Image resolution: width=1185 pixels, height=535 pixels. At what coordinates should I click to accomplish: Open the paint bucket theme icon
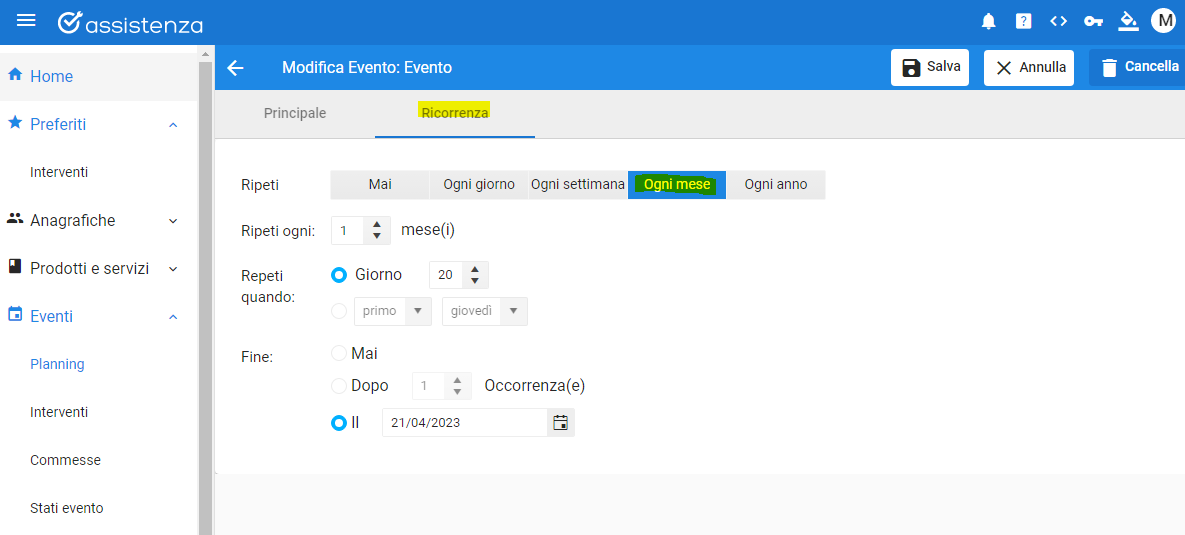pos(1128,21)
